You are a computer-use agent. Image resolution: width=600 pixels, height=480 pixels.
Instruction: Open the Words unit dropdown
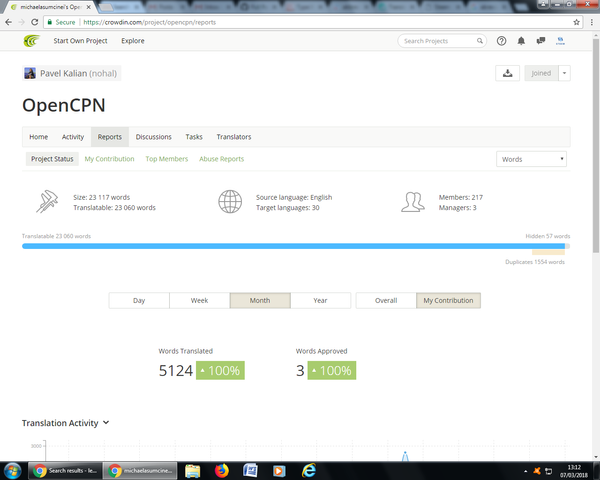click(531, 159)
